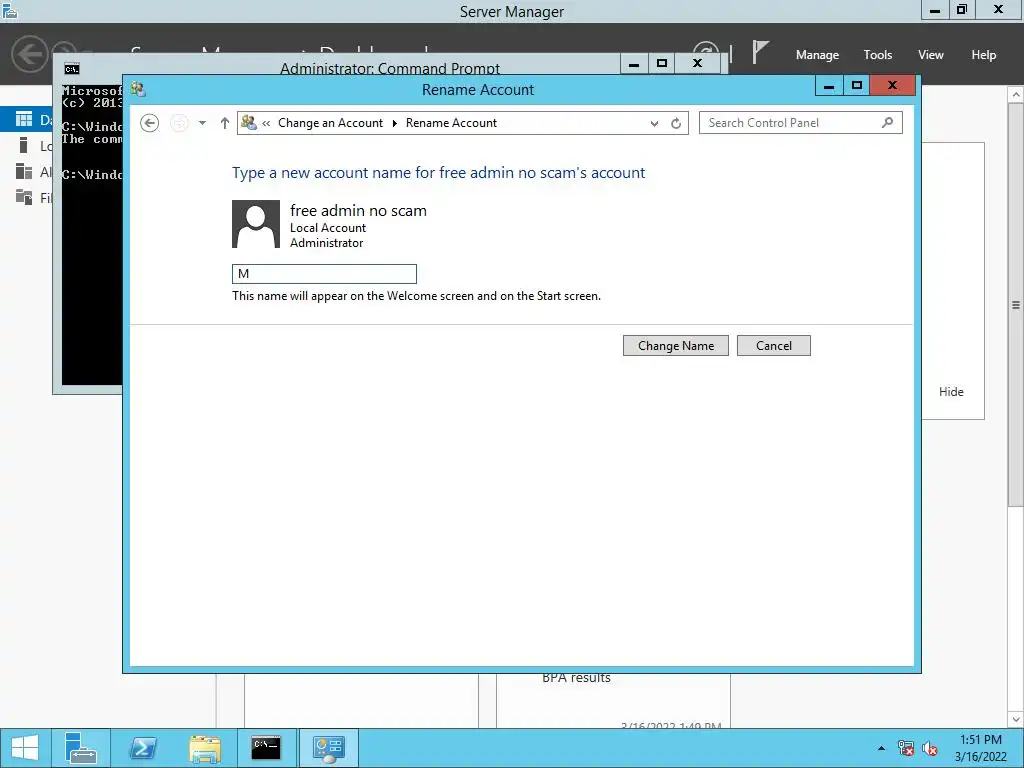Cancel the account rename

[773, 345]
